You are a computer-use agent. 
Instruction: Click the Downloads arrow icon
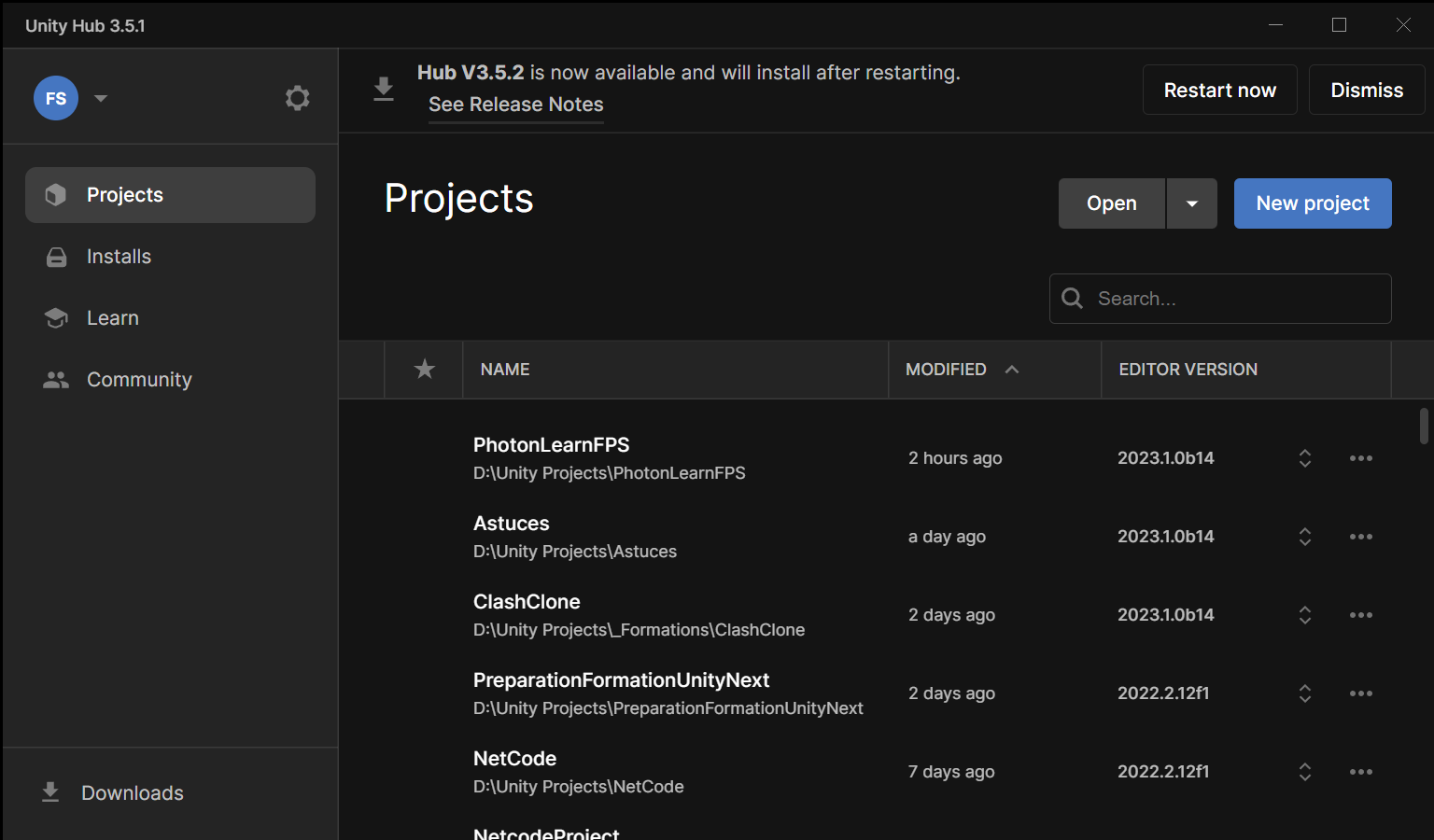[x=50, y=792]
